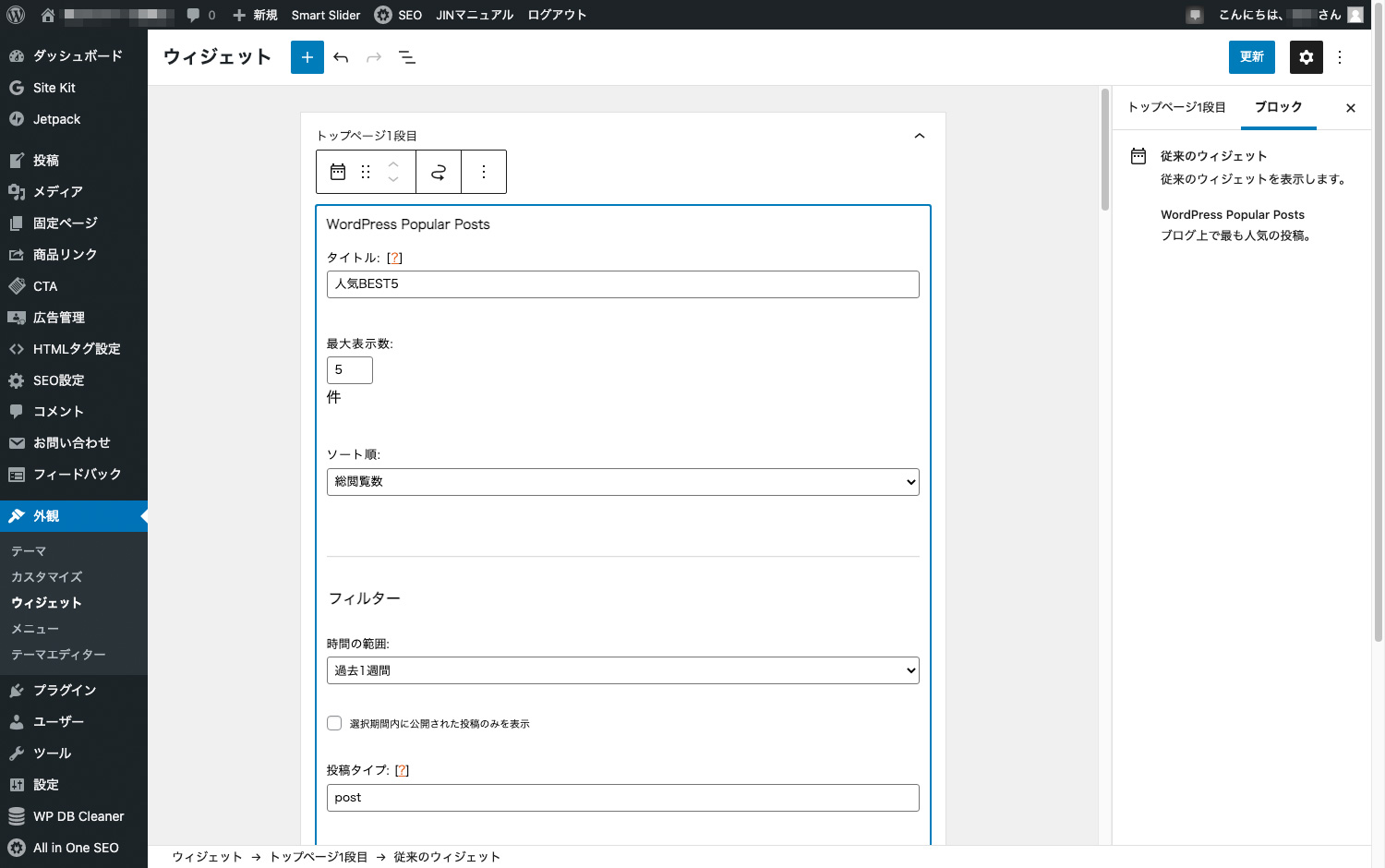Go to テーマエディター submenu

(x=58, y=655)
